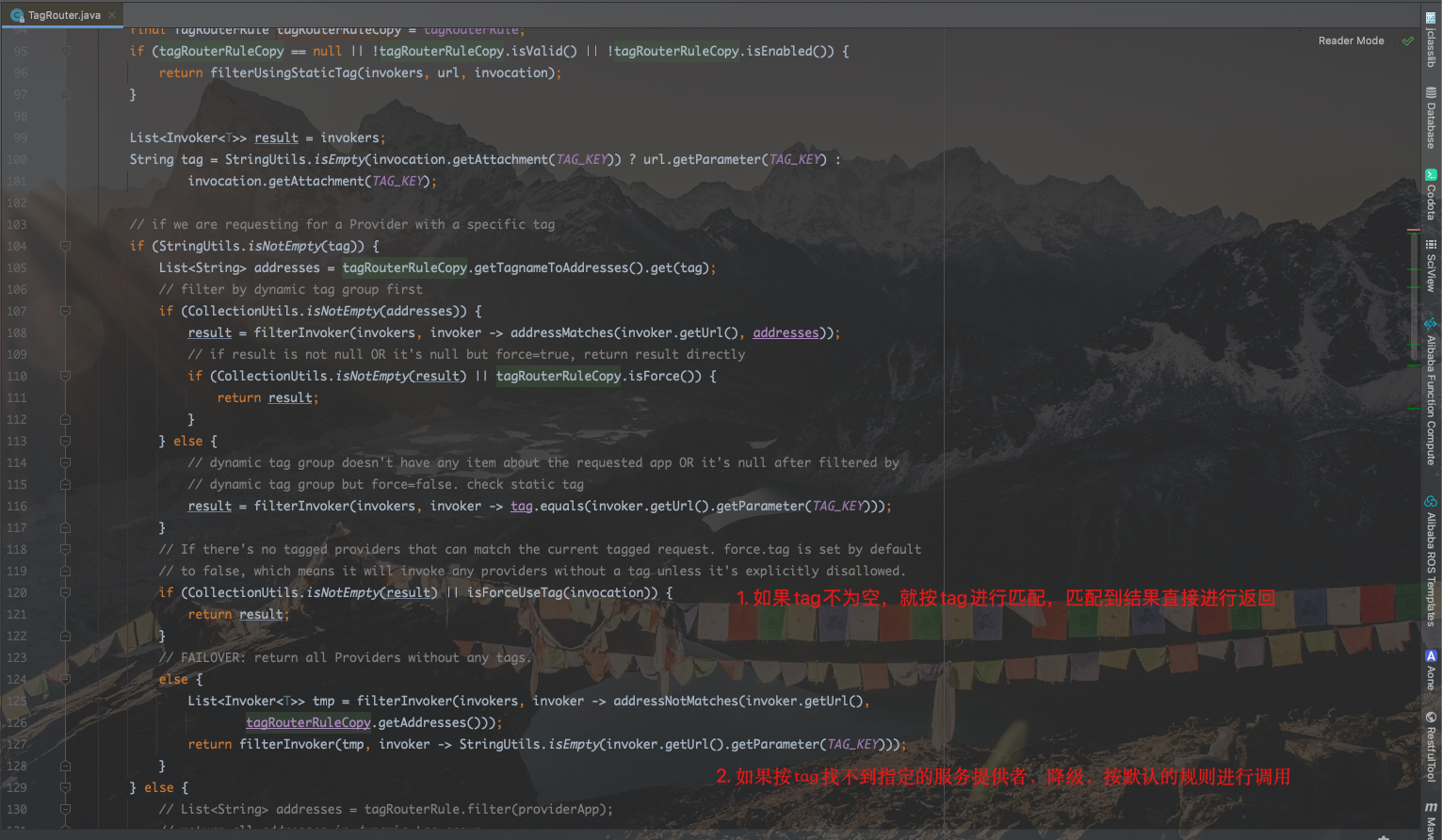This screenshot has height=840, width=1442.
Task: Collapse the if block at line 107
Action: pyautogui.click(x=66, y=311)
